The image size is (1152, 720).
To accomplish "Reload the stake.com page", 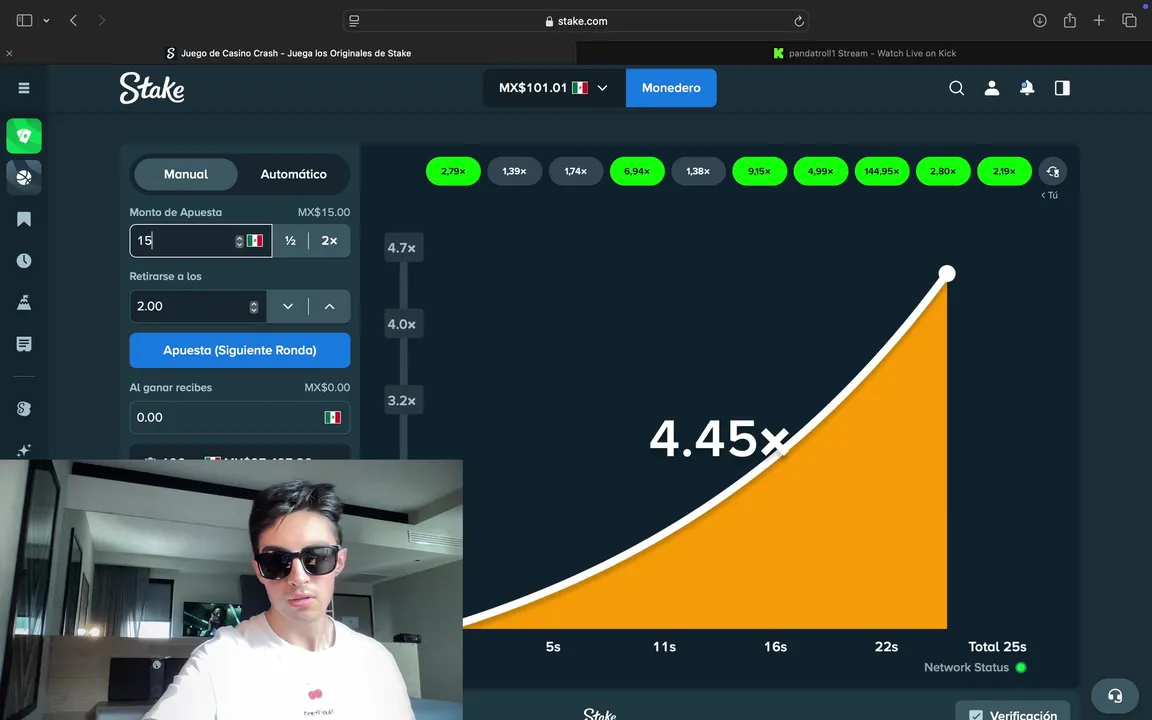I will 799,21.
